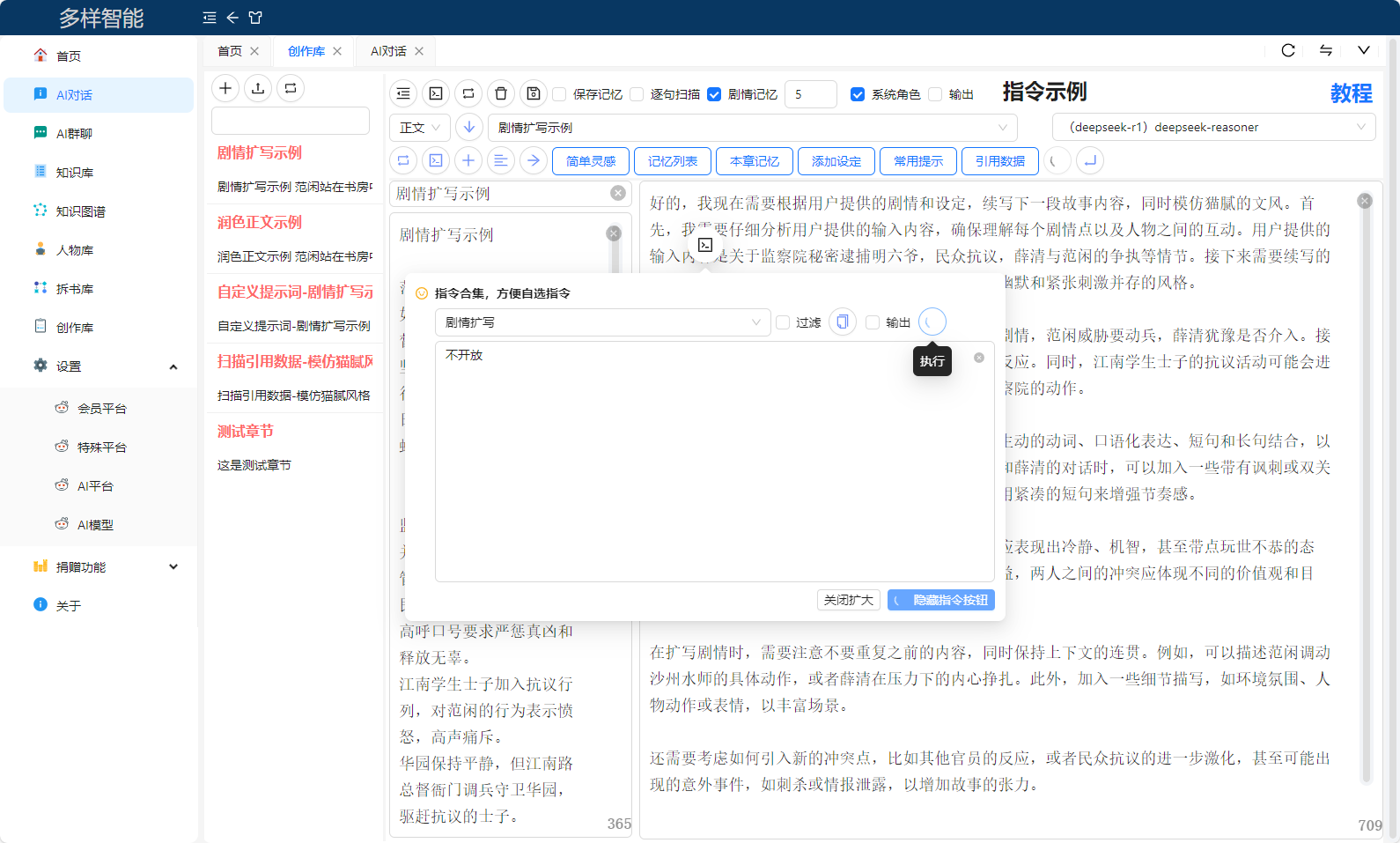Screen dimensions: 1400x843
Task: Click the 执行 execute button in command popup
Action: [x=932, y=322]
